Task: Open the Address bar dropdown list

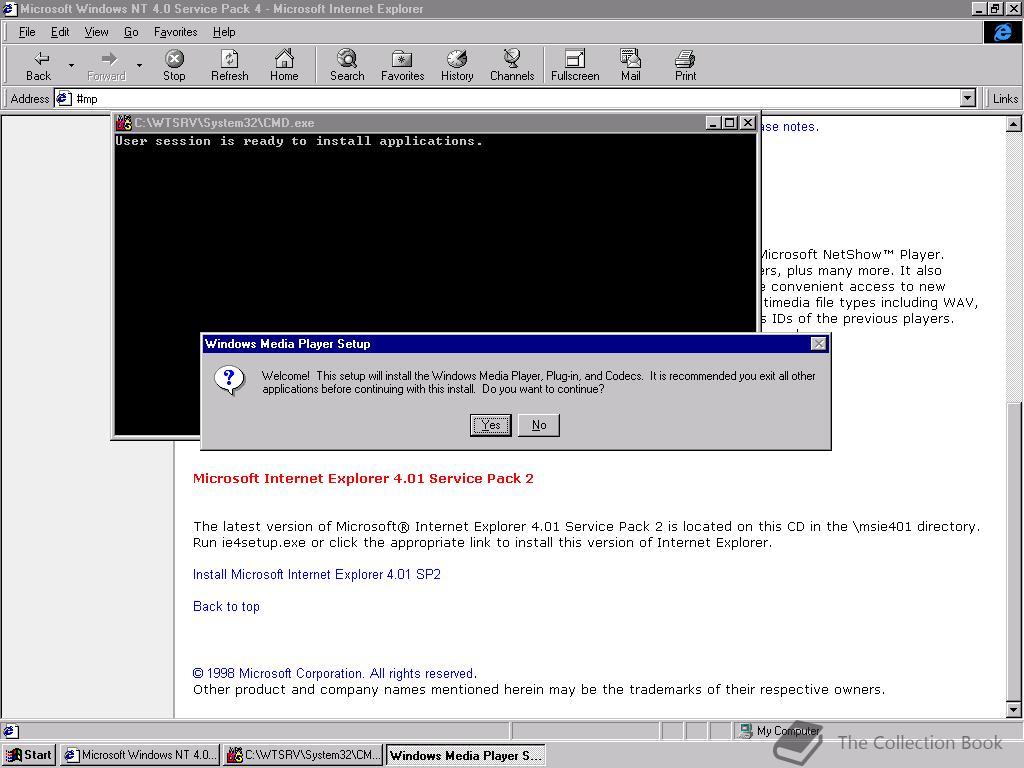Action: click(968, 99)
